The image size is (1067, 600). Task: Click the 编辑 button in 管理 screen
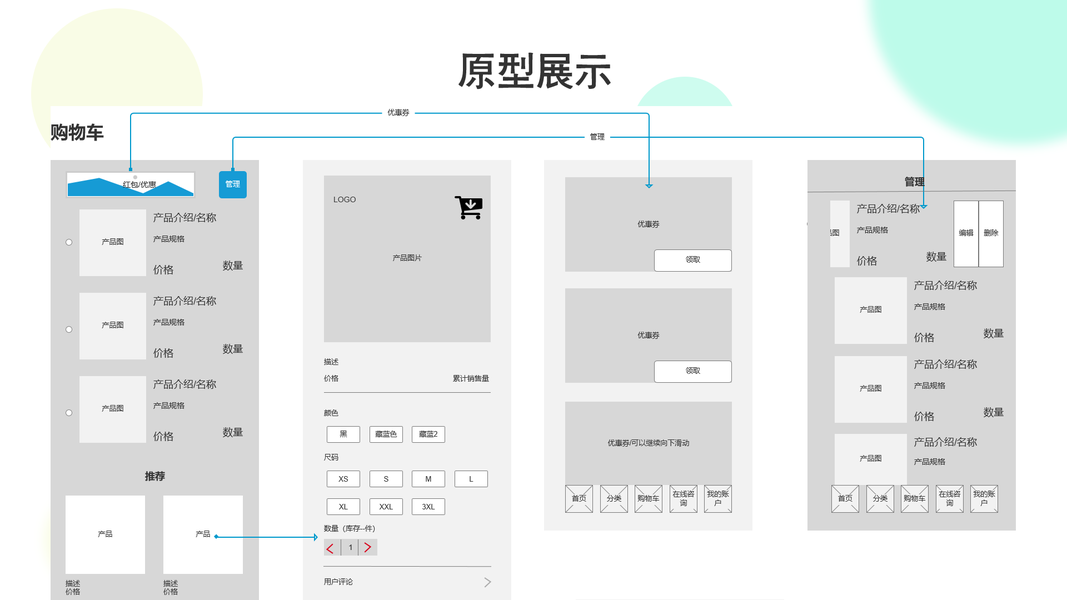coord(966,233)
